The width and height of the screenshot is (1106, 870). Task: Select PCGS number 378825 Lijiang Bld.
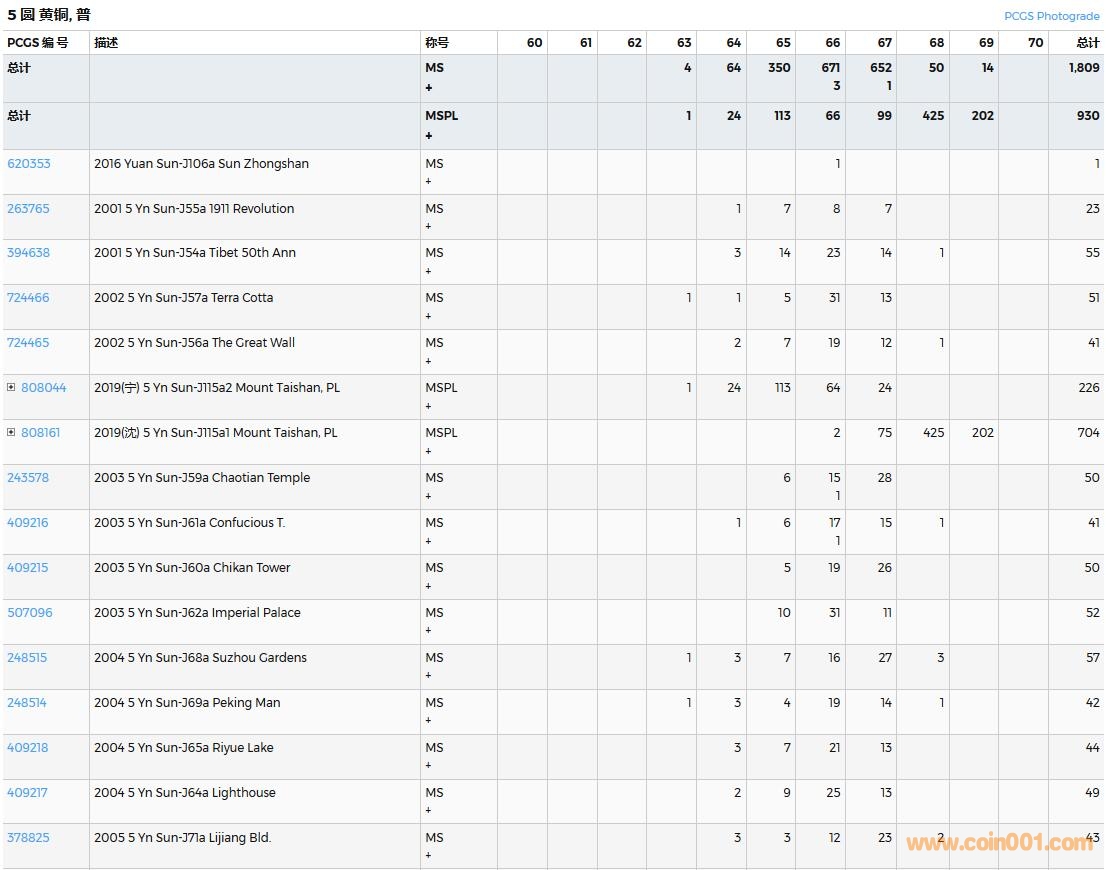tap(28, 838)
